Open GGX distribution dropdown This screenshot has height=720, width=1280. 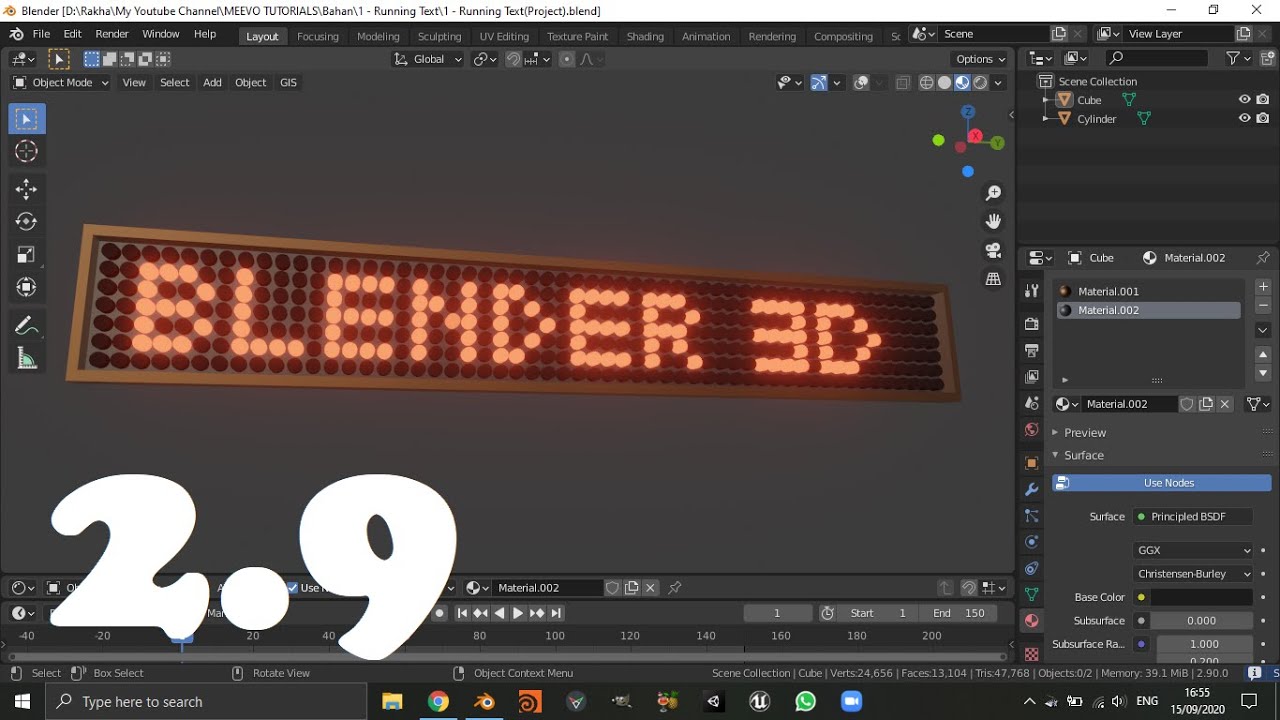(x=1193, y=550)
